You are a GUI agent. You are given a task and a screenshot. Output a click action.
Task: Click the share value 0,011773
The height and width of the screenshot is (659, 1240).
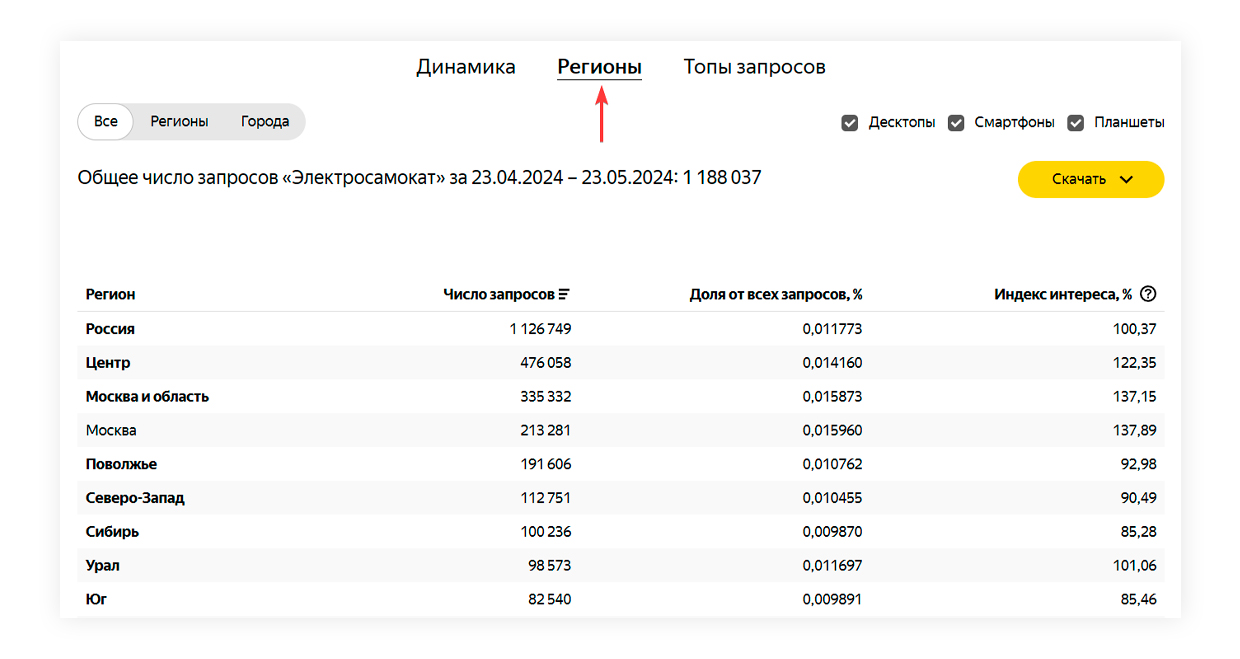[x=832, y=329]
